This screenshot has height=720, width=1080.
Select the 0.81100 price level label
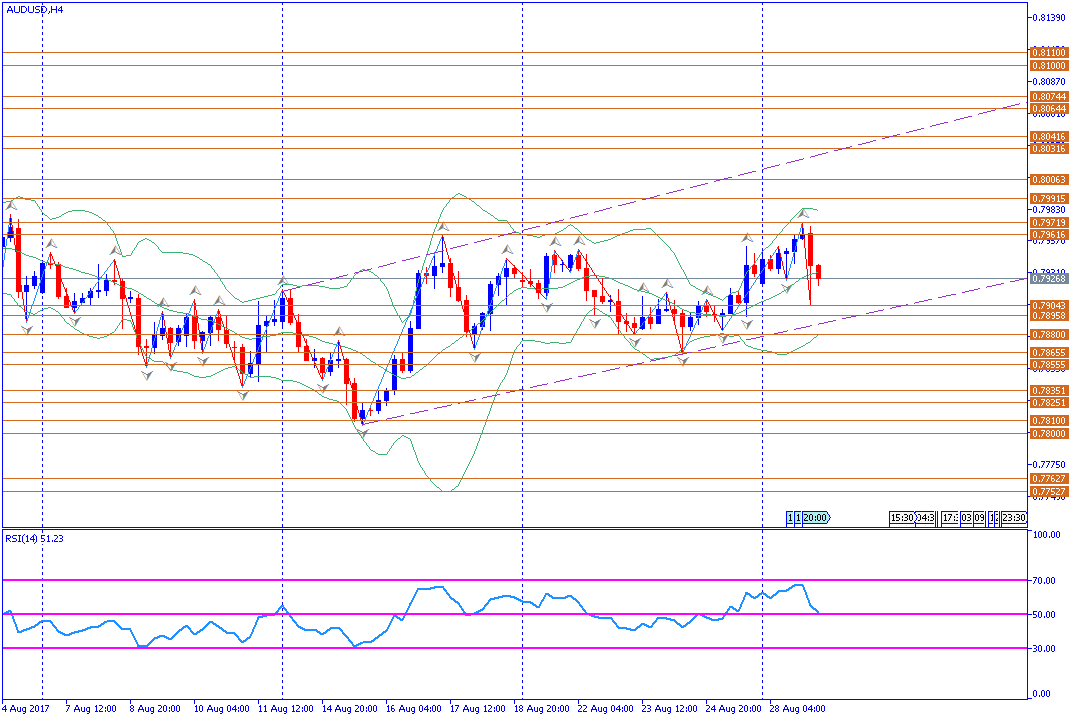(1048, 52)
